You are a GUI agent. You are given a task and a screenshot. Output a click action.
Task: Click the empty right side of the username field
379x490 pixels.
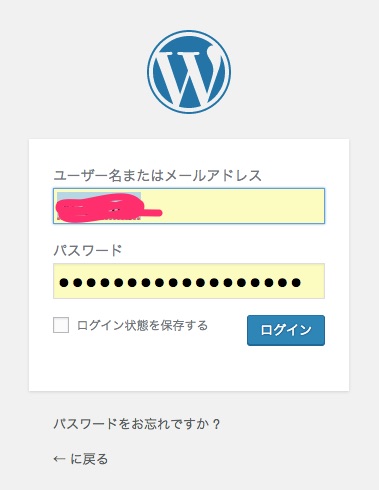coord(243,206)
